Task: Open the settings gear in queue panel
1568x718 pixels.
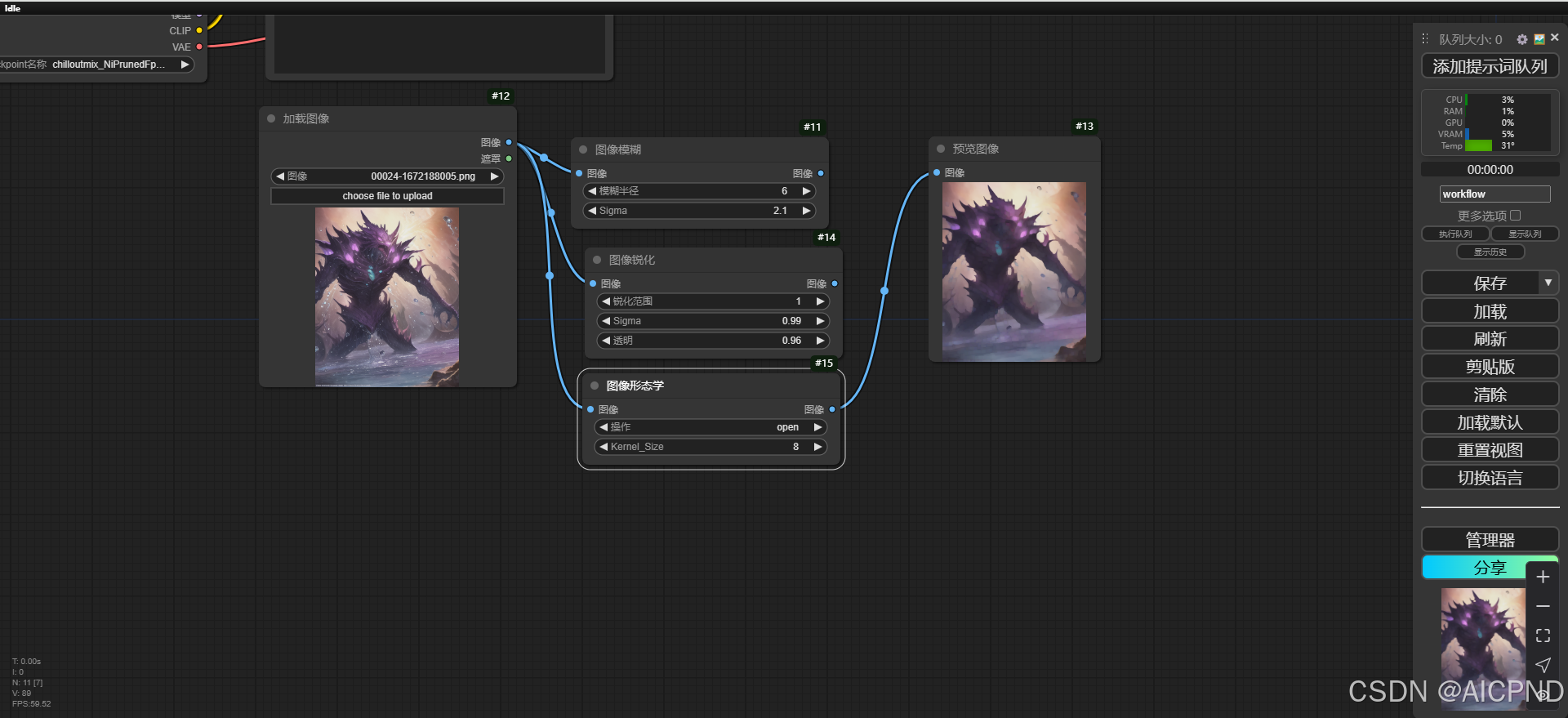Action: (1522, 39)
